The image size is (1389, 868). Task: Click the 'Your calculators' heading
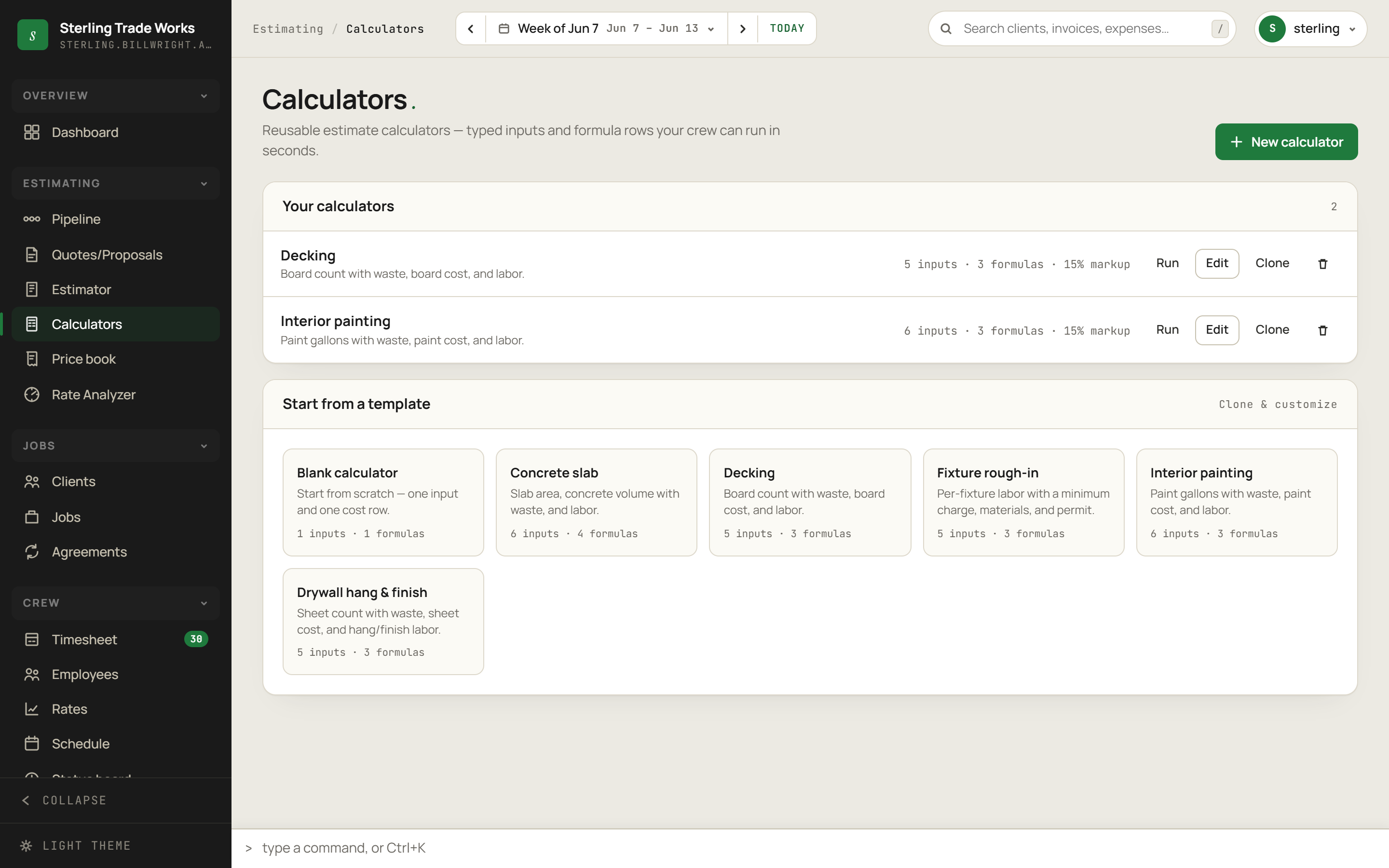pos(338,207)
